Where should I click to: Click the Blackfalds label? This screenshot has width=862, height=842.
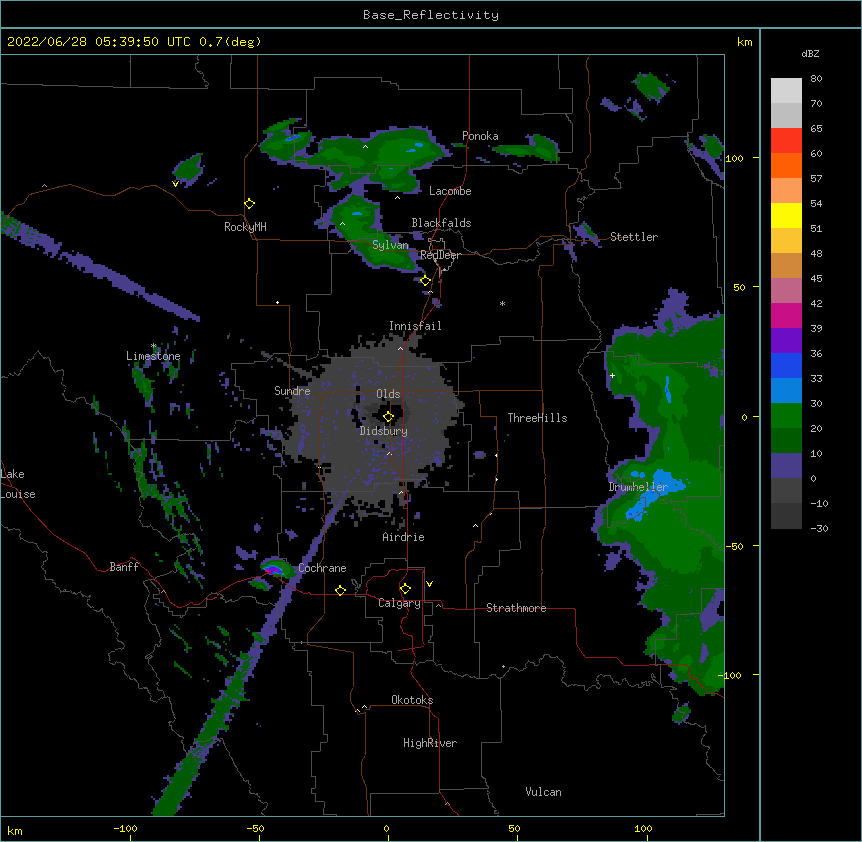pyautogui.click(x=441, y=223)
